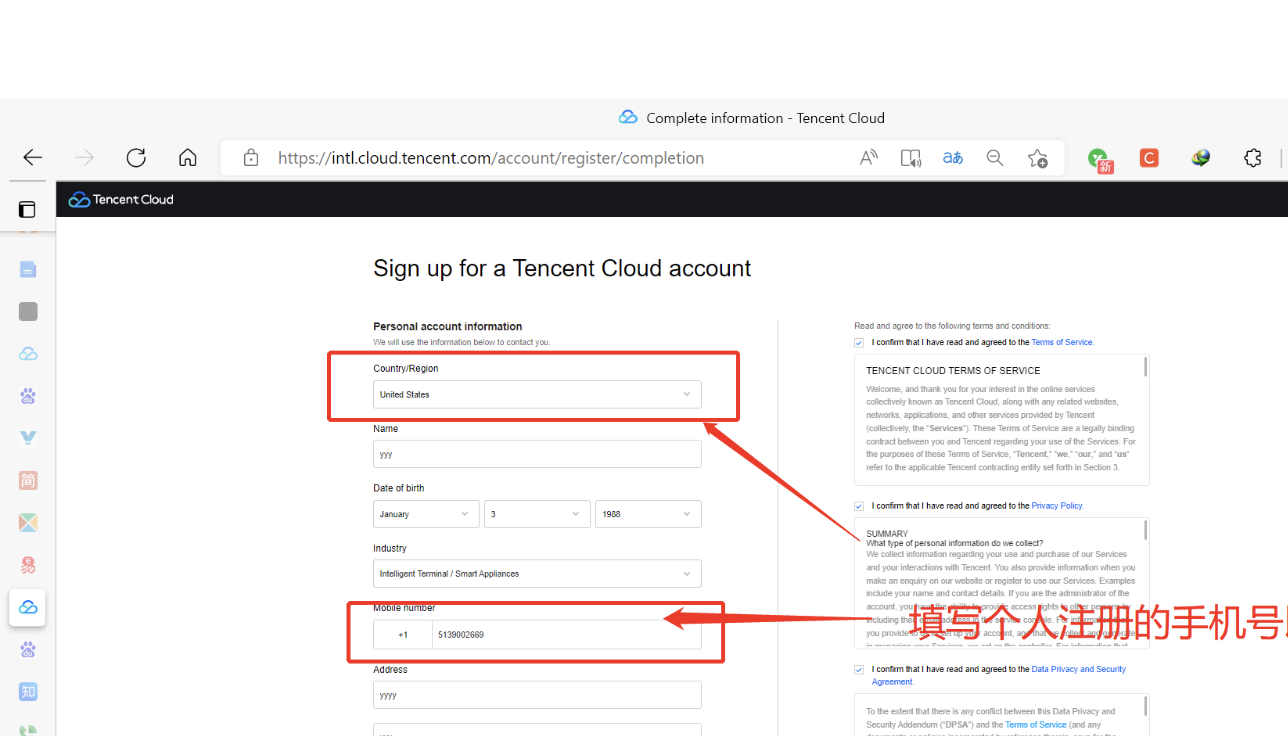Screen dimensions: 1288x736
Task: Open Read Aloud from address bar
Action: 868,158
